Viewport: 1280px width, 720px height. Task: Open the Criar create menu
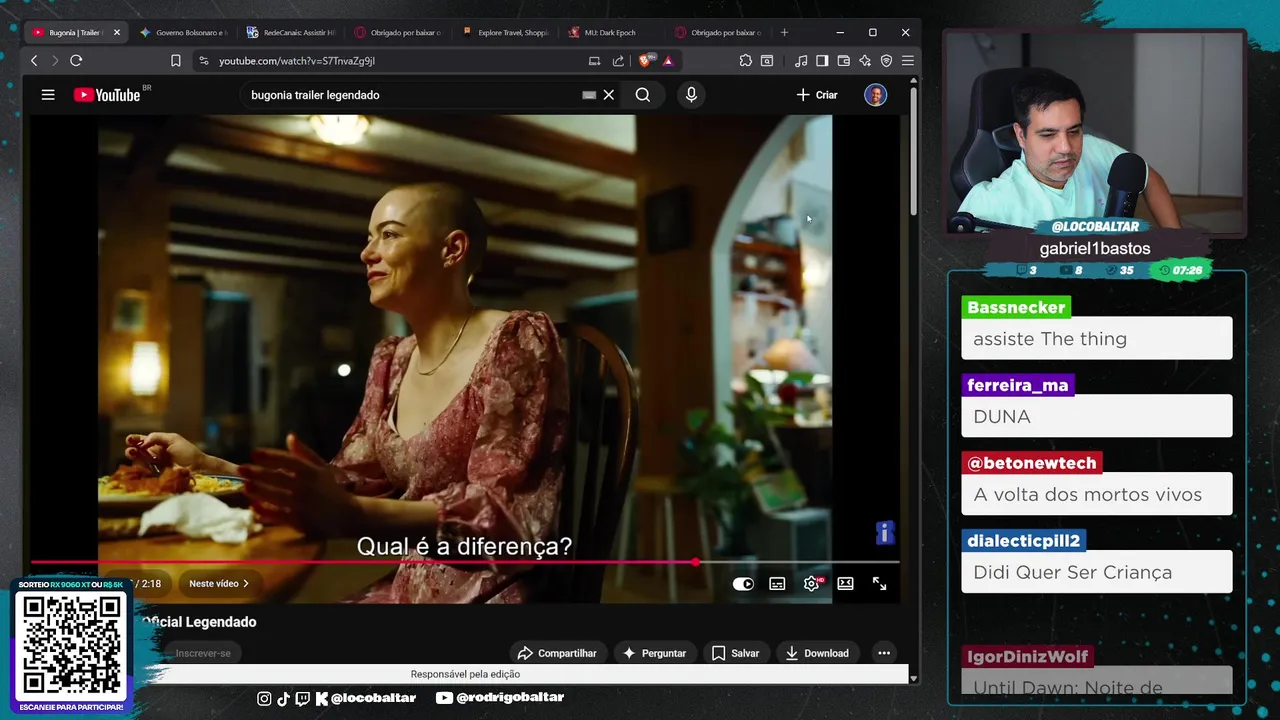817,95
